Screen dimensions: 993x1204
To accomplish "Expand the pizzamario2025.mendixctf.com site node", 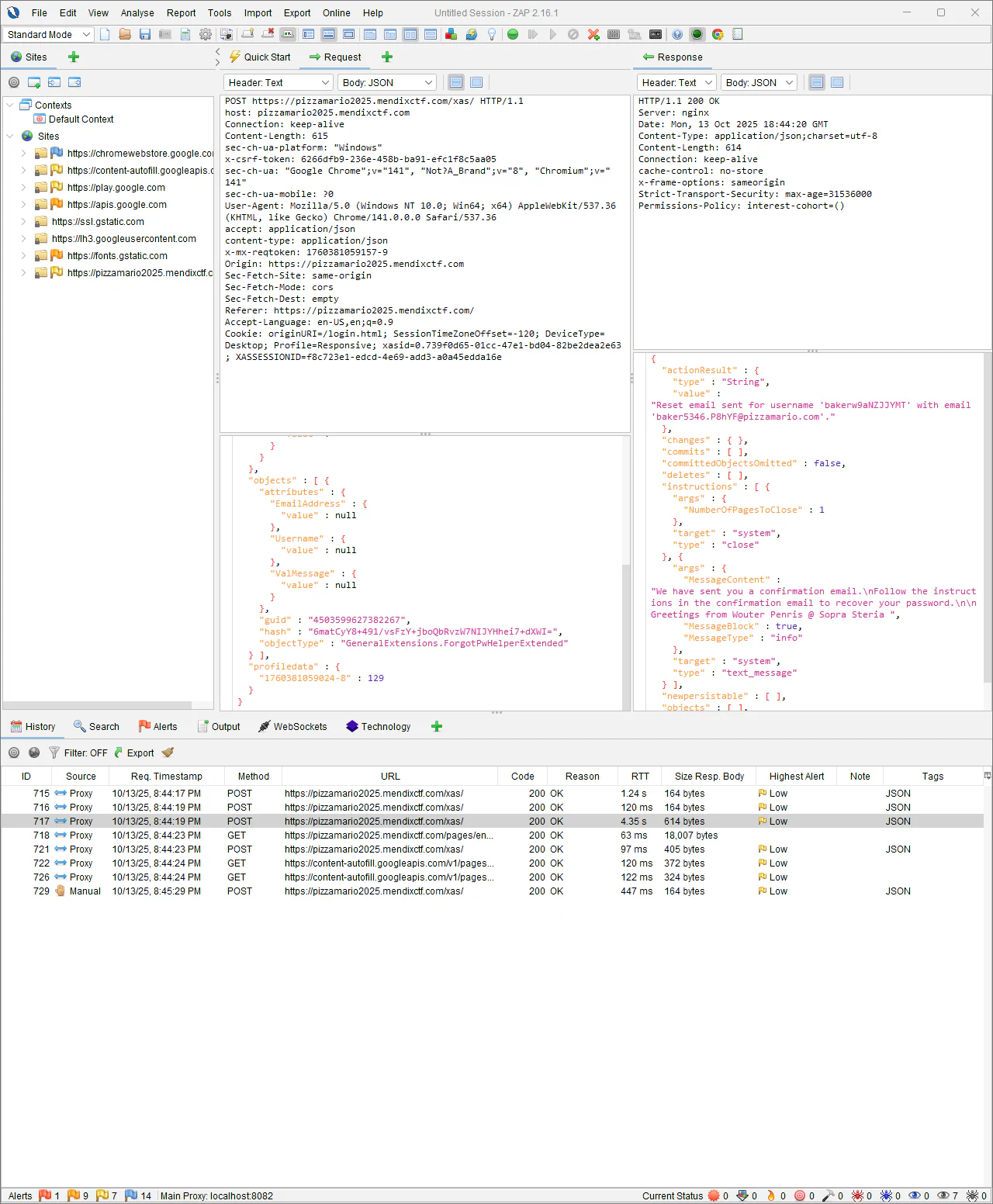I will pyautogui.click(x=23, y=272).
